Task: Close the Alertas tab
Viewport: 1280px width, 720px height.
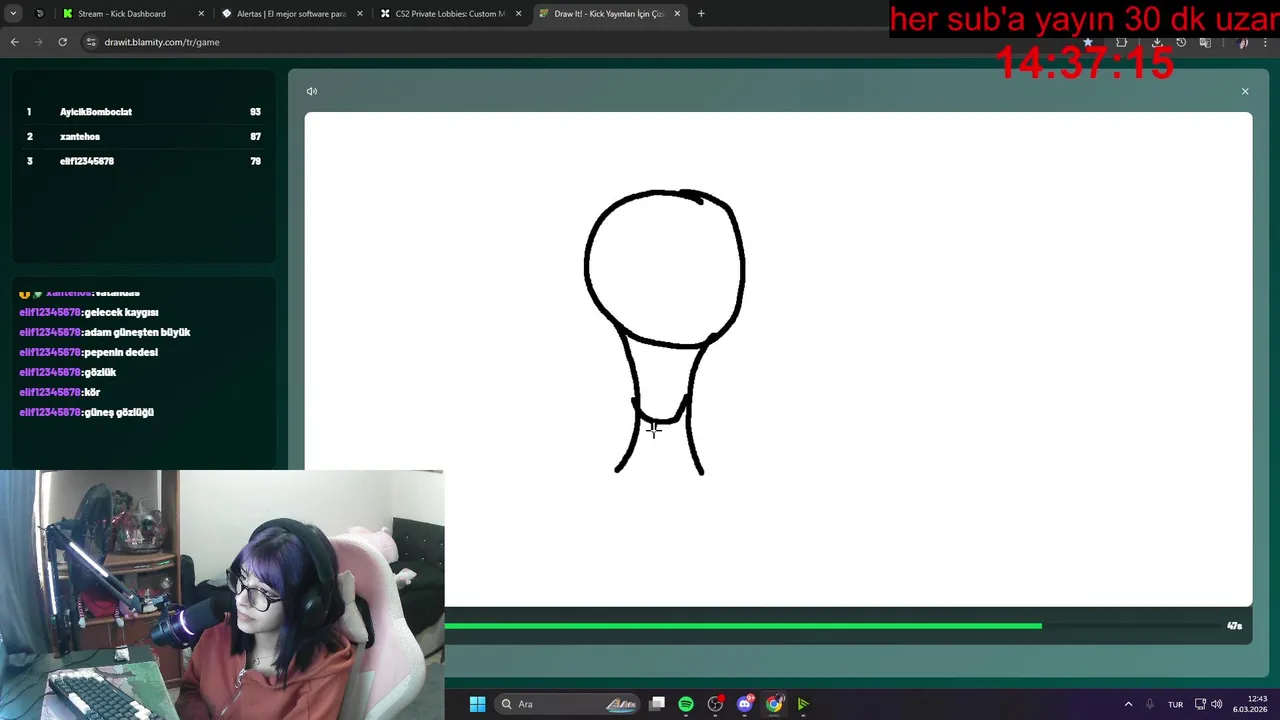Action: [360, 14]
